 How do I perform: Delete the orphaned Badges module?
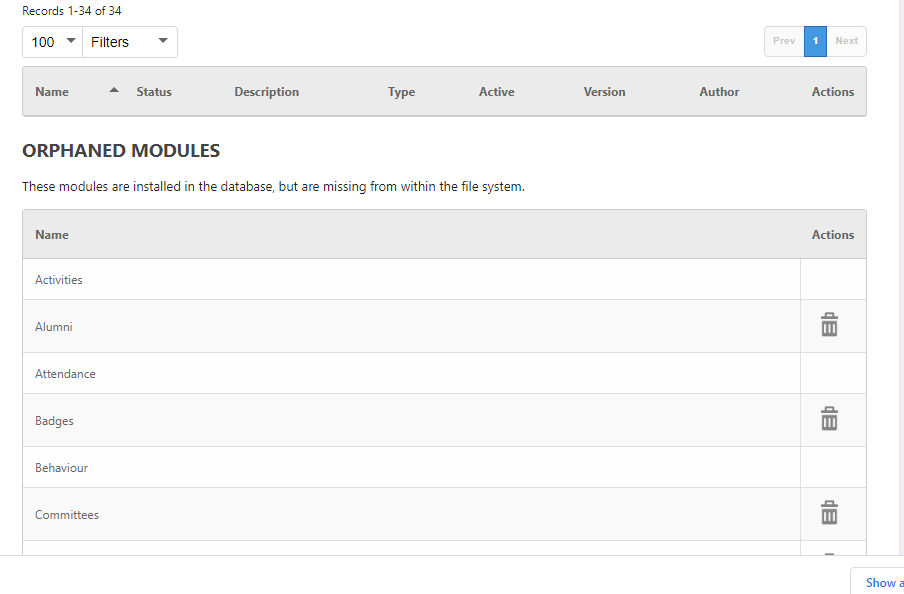point(829,419)
